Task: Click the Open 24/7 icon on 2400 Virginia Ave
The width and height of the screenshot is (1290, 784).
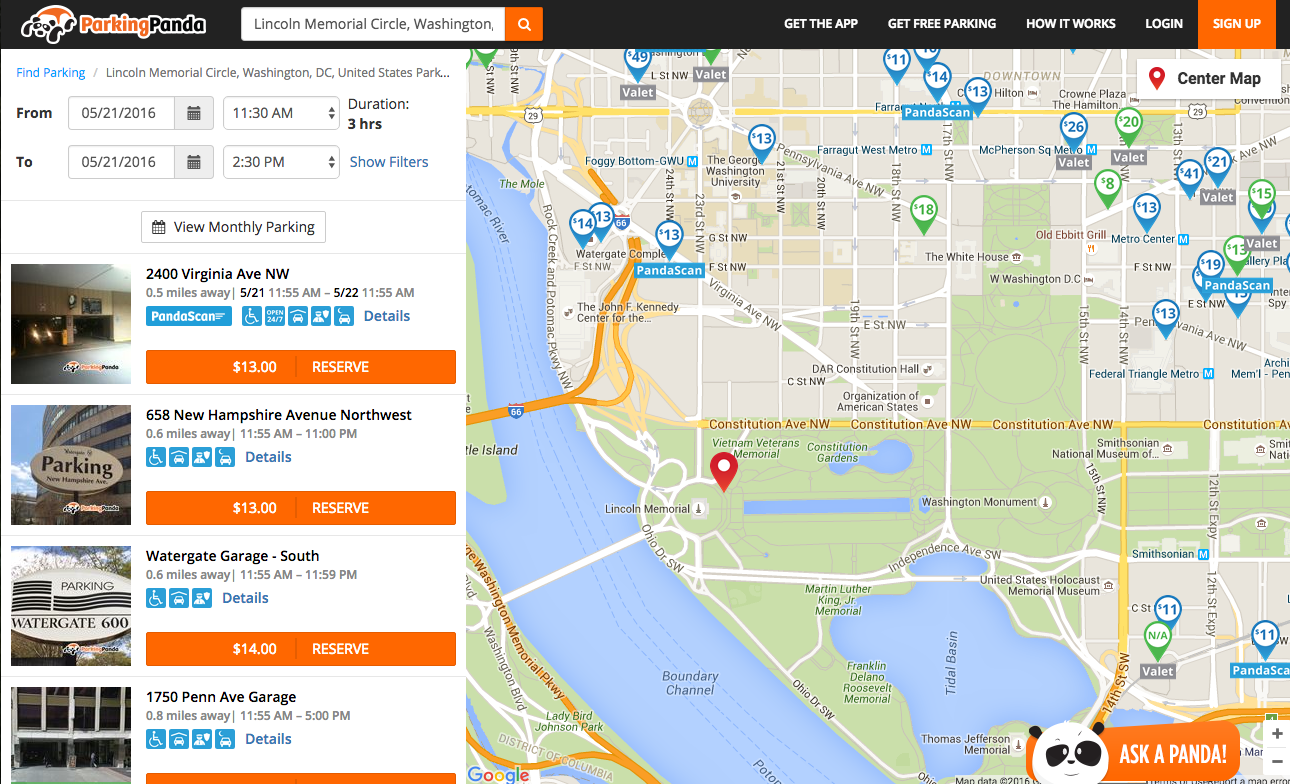Action: [x=274, y=316]
